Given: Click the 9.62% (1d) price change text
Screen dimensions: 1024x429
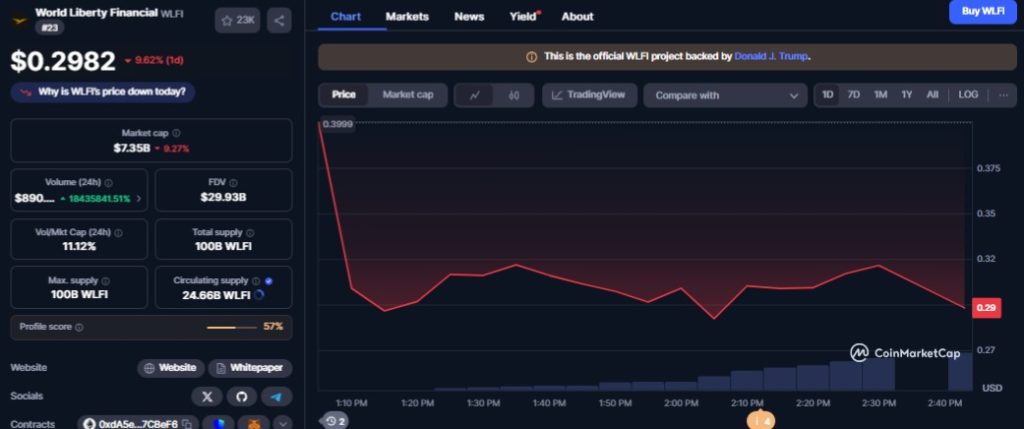Looking at the screenshot, I should (x=159, y=61).
